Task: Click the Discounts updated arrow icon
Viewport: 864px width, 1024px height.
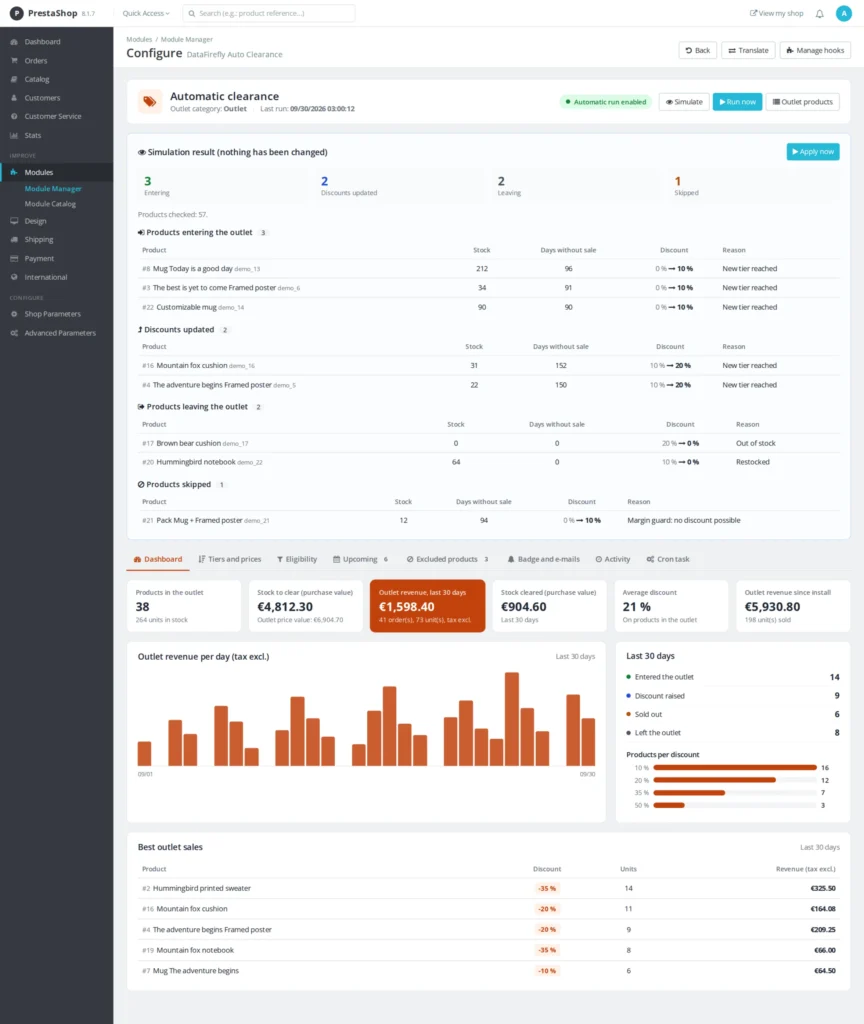Action: pos(140,330)
